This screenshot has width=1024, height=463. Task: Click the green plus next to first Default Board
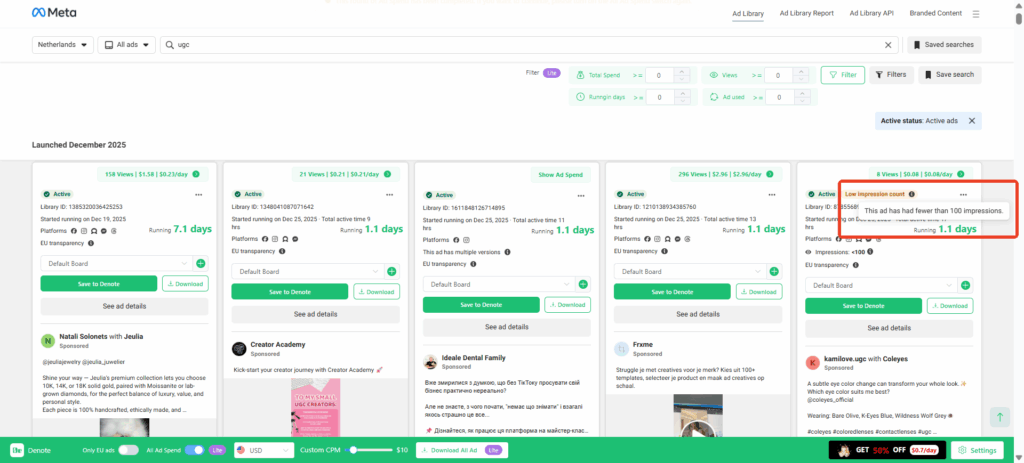click(200, 263)
